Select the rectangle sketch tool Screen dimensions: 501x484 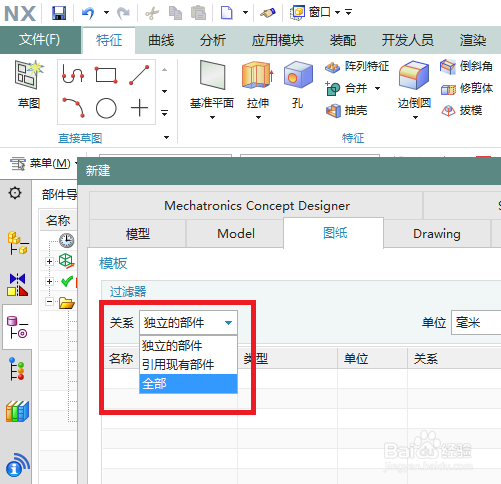coord(106,75)
